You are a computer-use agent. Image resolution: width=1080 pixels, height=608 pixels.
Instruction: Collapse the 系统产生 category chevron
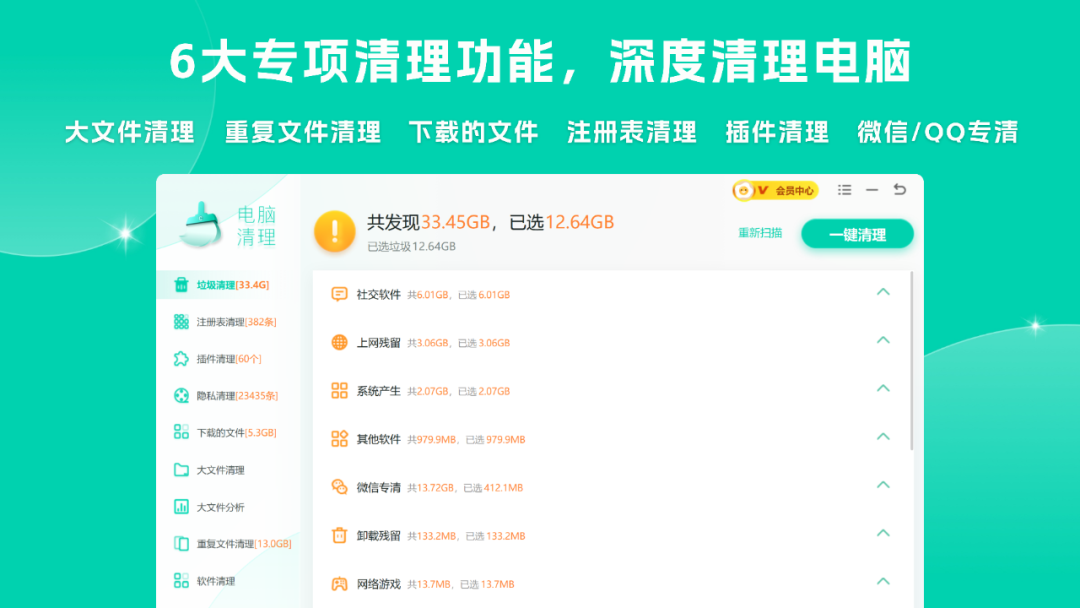883,388
